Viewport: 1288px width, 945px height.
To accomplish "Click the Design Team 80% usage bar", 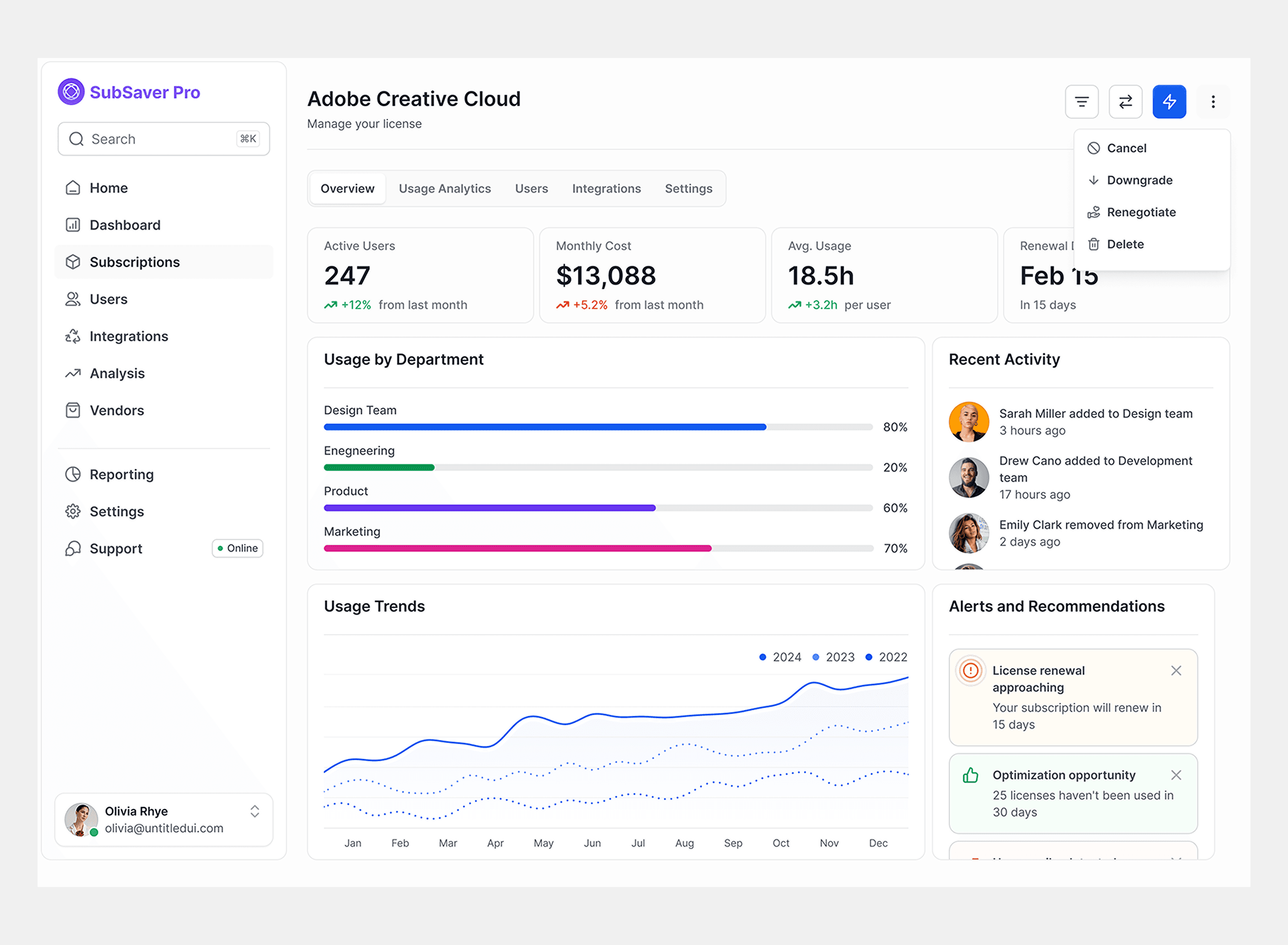I will (x=543, y=427).
